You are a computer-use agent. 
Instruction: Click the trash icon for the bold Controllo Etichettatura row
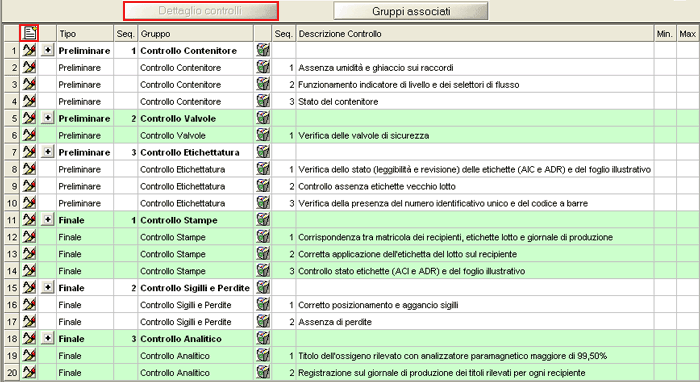pos(263,152)
